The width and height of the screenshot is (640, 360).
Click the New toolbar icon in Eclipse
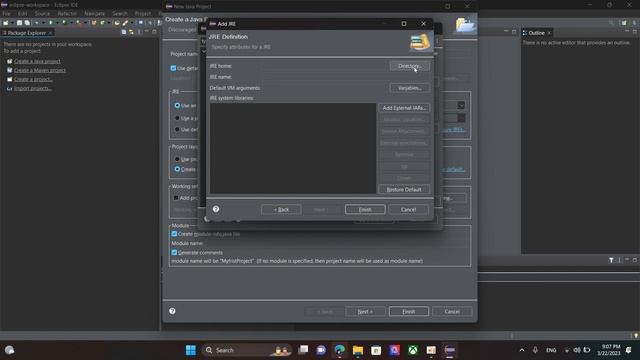point(5,23)
